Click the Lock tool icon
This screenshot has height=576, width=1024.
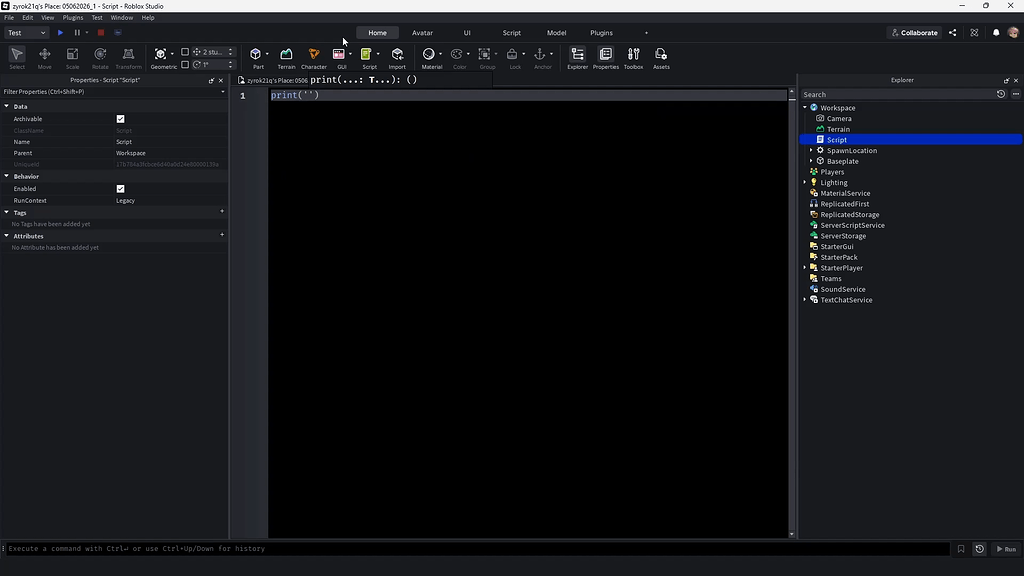tap(512, 54)
